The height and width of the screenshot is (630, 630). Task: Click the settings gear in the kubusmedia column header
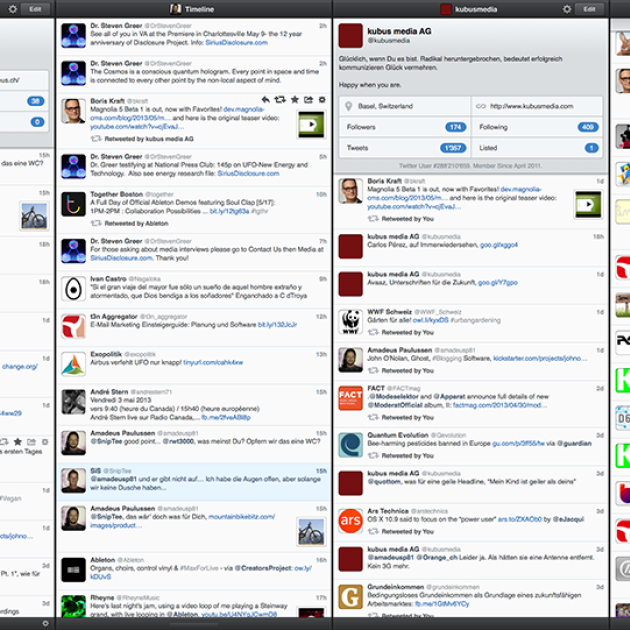(x=566, y=8)
